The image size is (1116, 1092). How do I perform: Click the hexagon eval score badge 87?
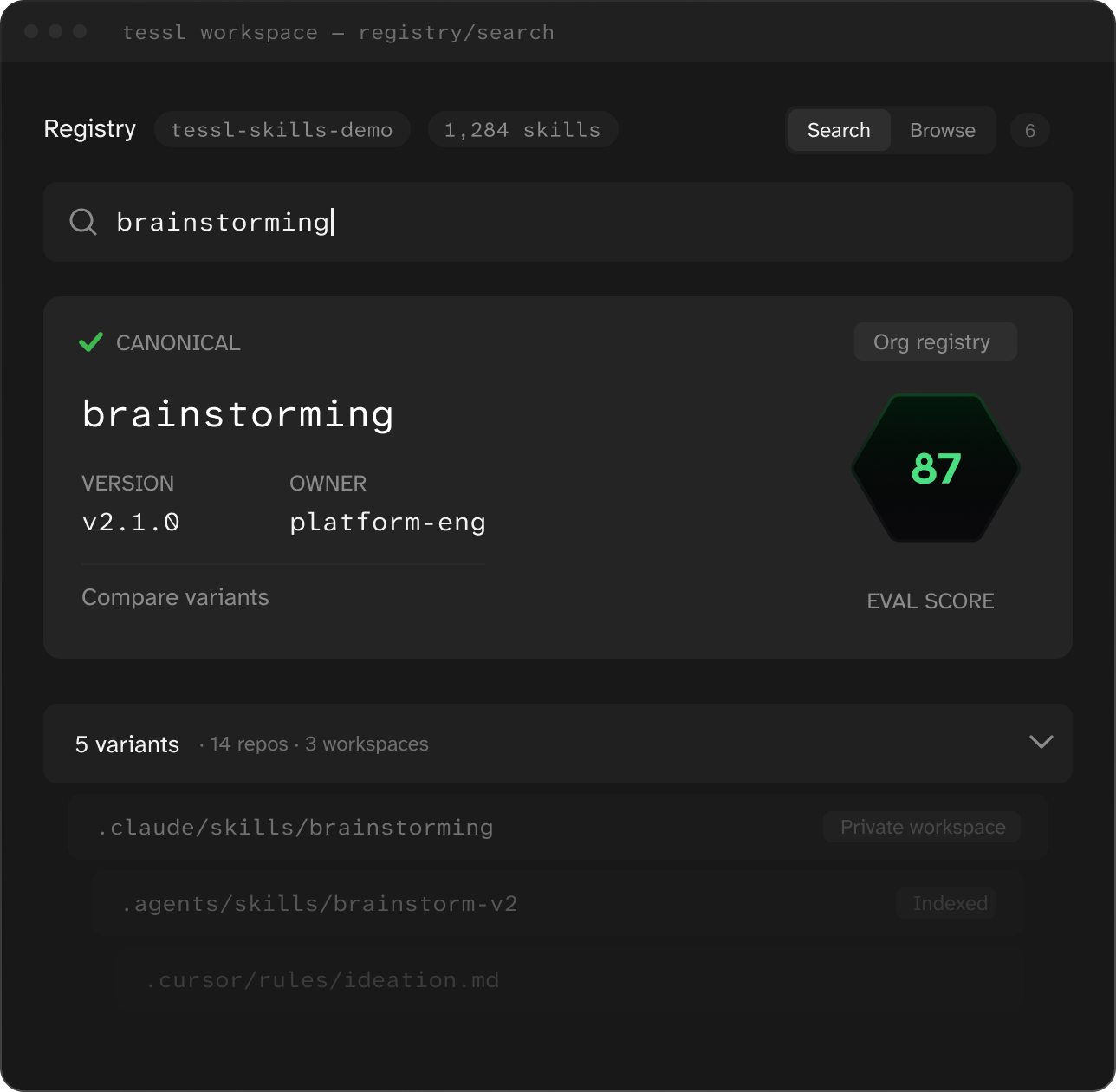[936, 468]
